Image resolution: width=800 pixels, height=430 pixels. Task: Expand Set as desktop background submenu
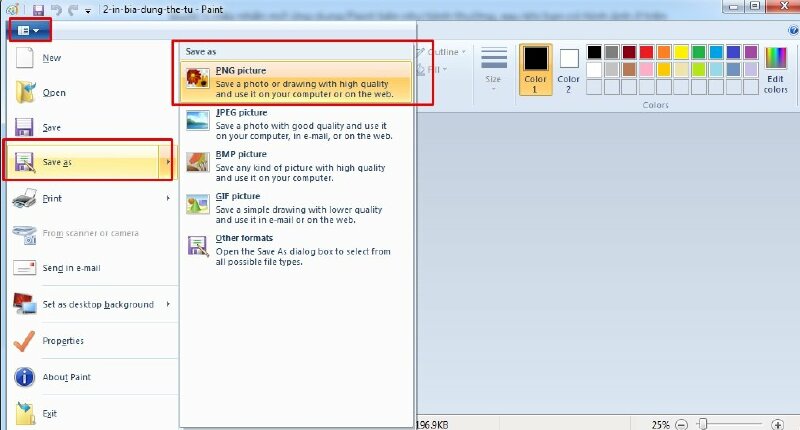pyautogui.click(x=168, y=304)
